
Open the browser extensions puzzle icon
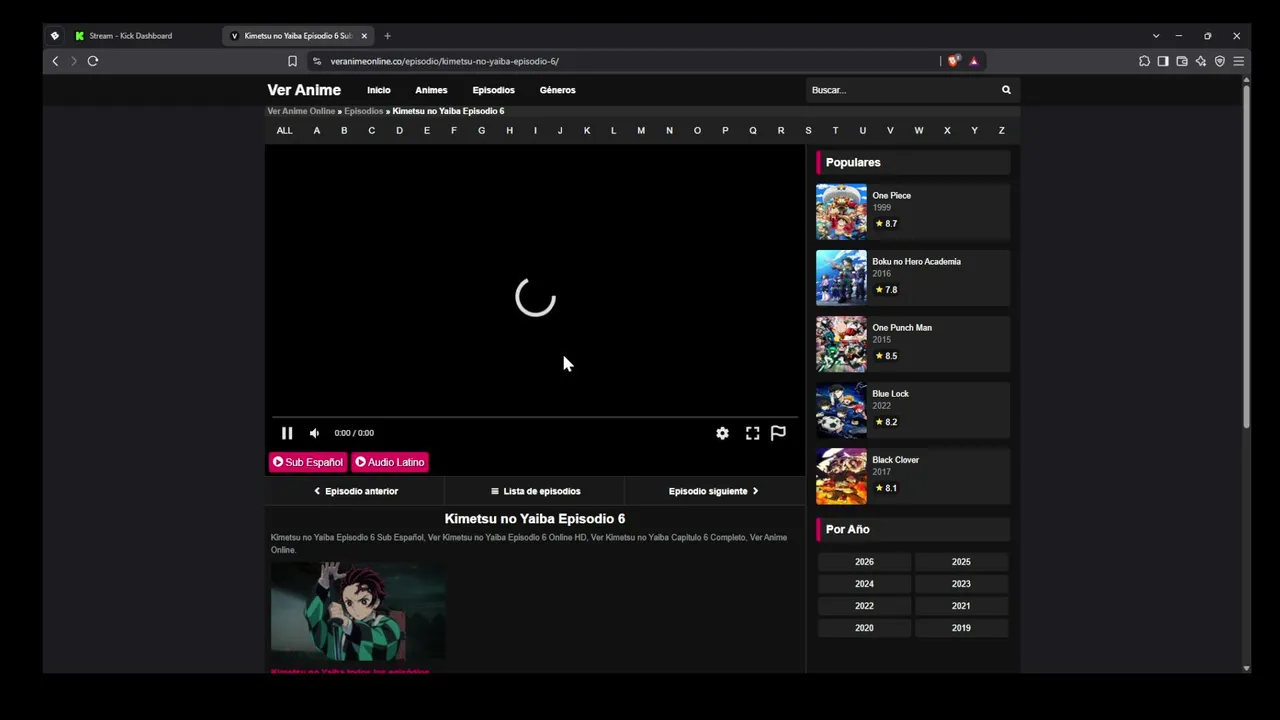(1144, 61)
